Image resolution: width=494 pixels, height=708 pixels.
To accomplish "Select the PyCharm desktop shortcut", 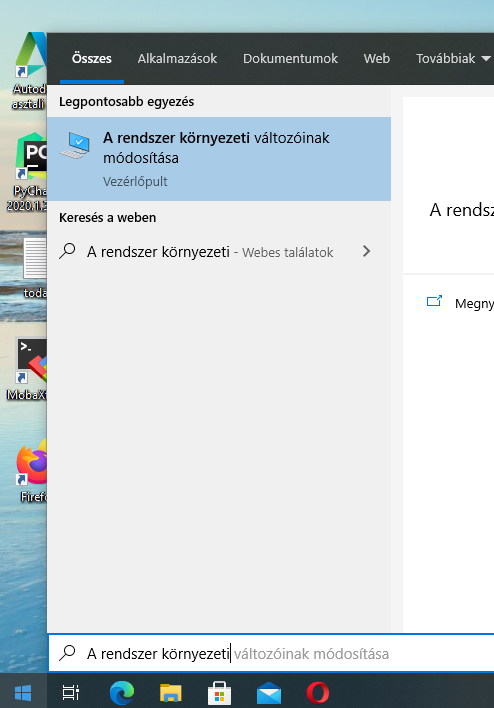I will point(27,173).
